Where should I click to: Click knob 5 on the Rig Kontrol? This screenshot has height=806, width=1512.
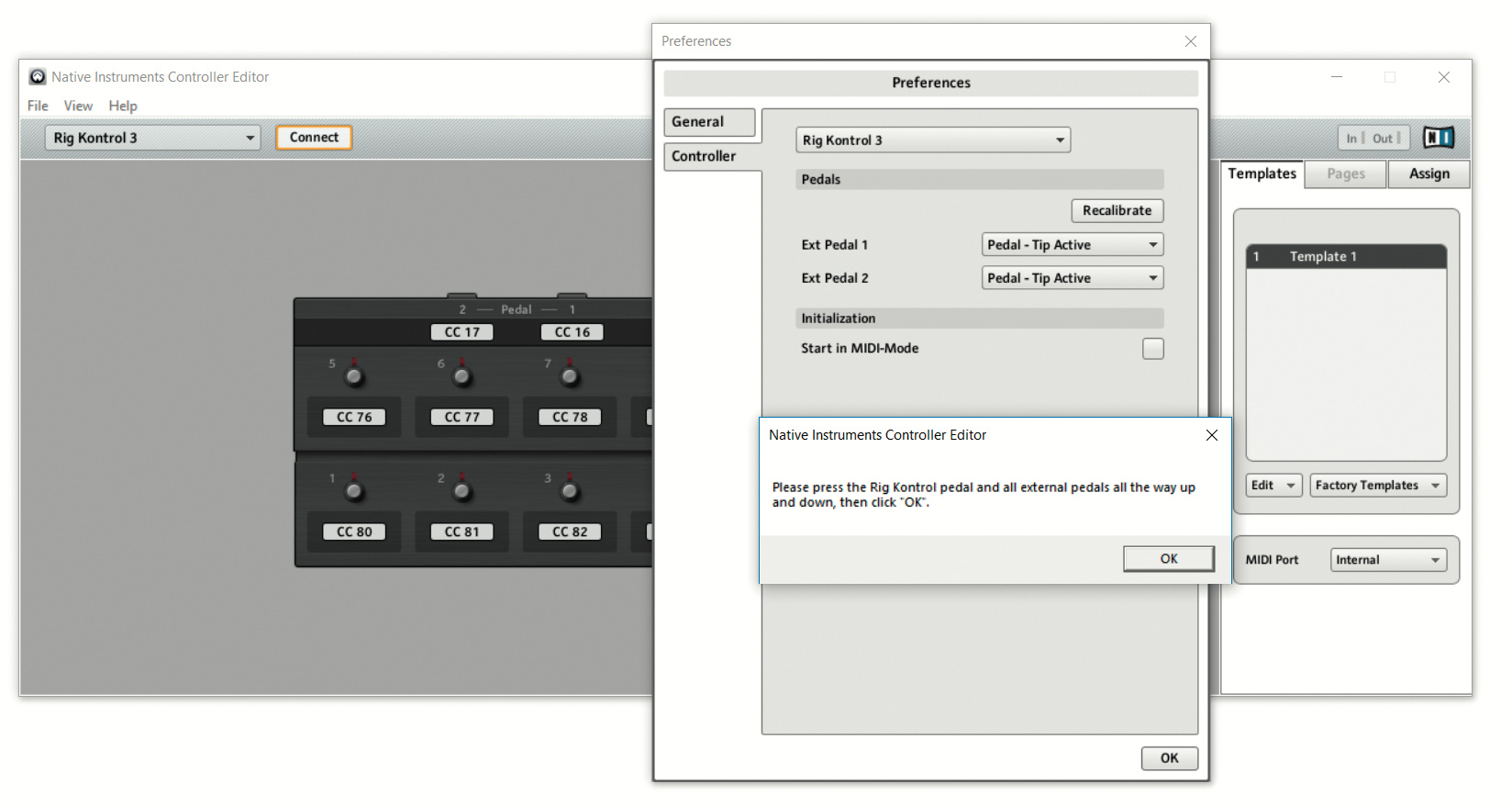354,376
